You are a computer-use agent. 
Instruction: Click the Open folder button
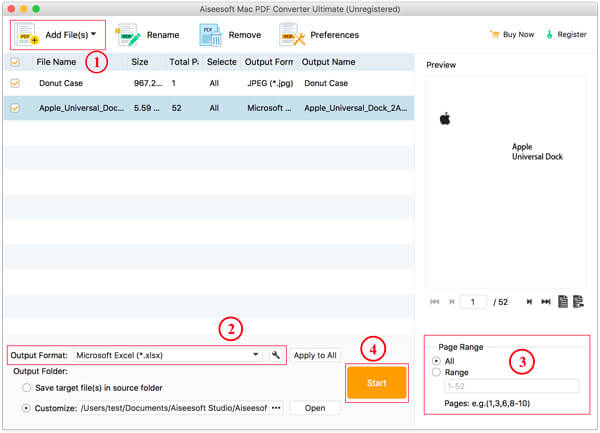click(x=315, y=408)
